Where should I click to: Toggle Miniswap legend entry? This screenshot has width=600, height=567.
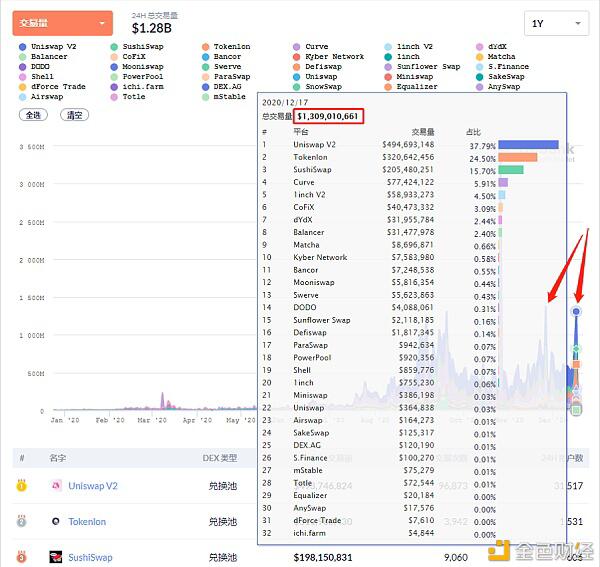[409, 77]
